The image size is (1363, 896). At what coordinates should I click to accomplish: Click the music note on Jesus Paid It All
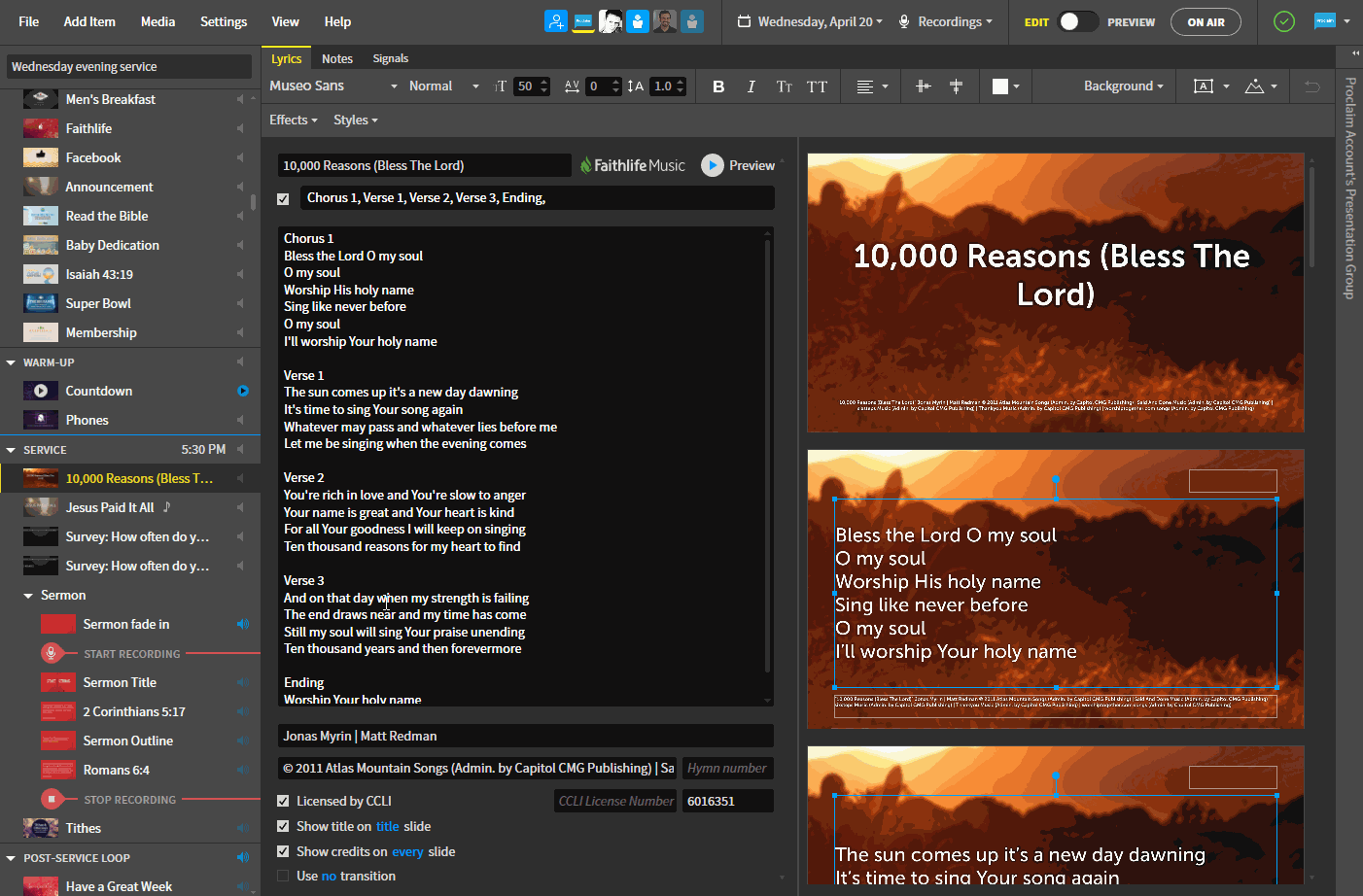[x=166, y=506]
